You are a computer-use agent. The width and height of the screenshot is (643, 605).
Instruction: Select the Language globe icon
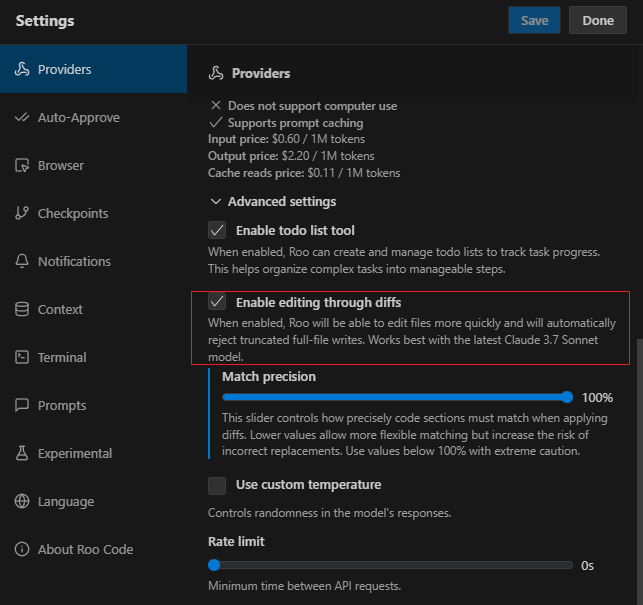pyautogui.click(x=22, y=501)
